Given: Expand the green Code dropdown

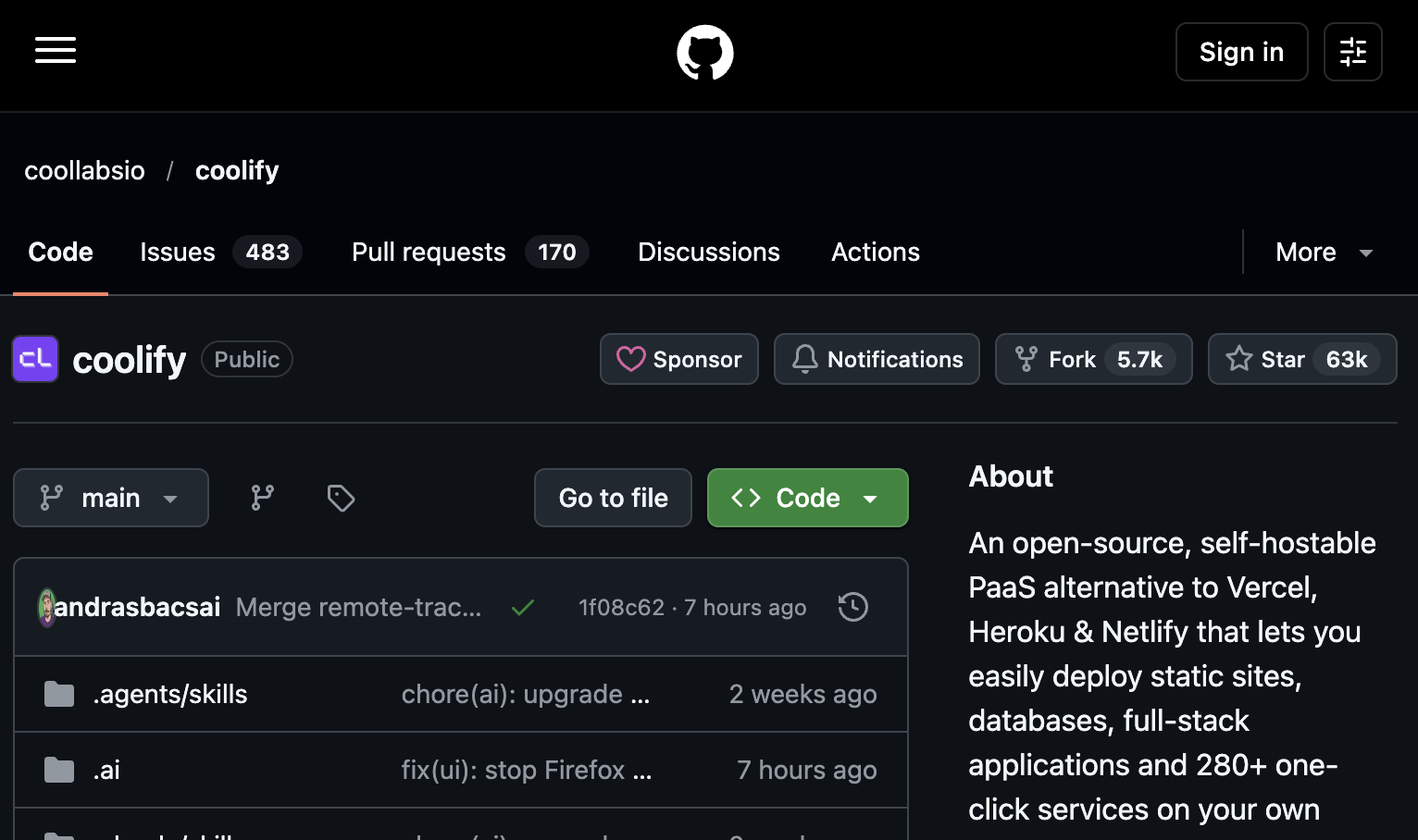Looking at the screenshot, I should [x=808, y=498].
